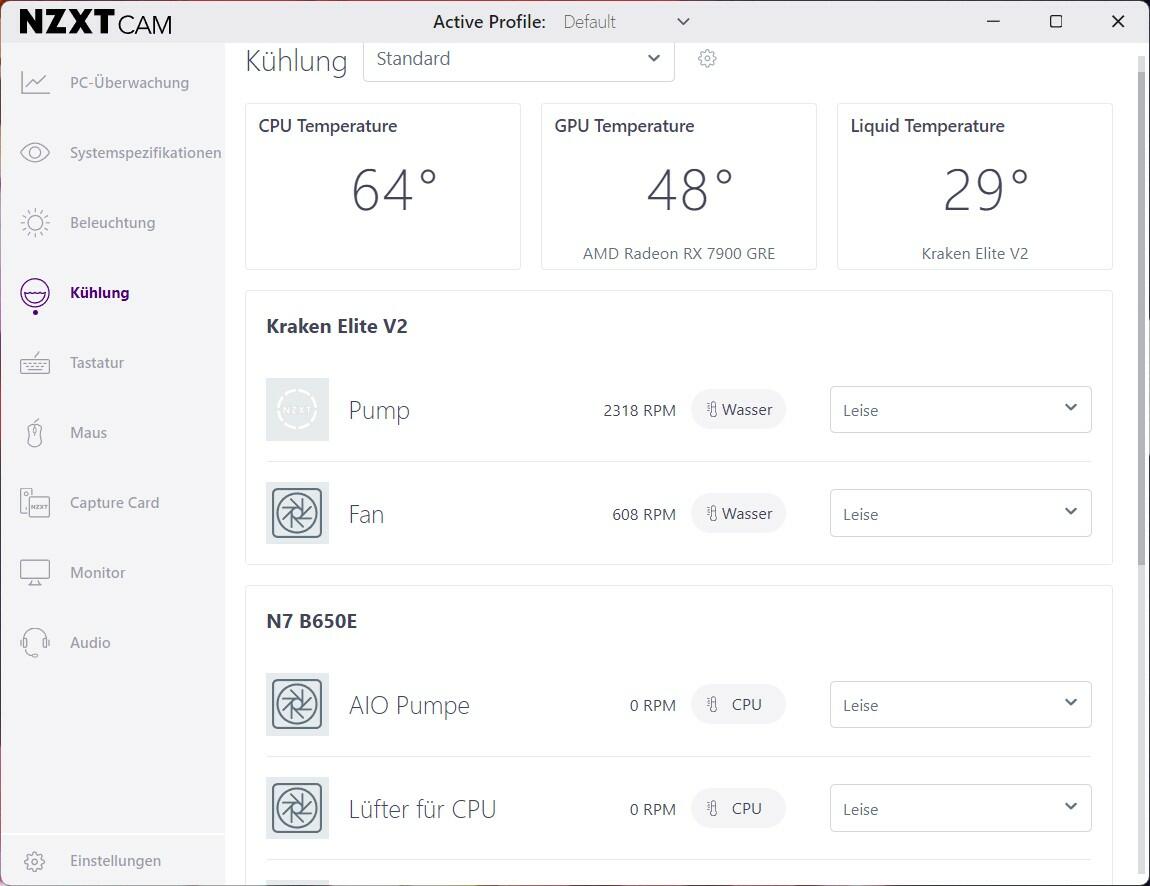1150x886 pixels.
Task: Click the Einstellungen gear icon
Action: pyautogui.click(x=34, y=860)
